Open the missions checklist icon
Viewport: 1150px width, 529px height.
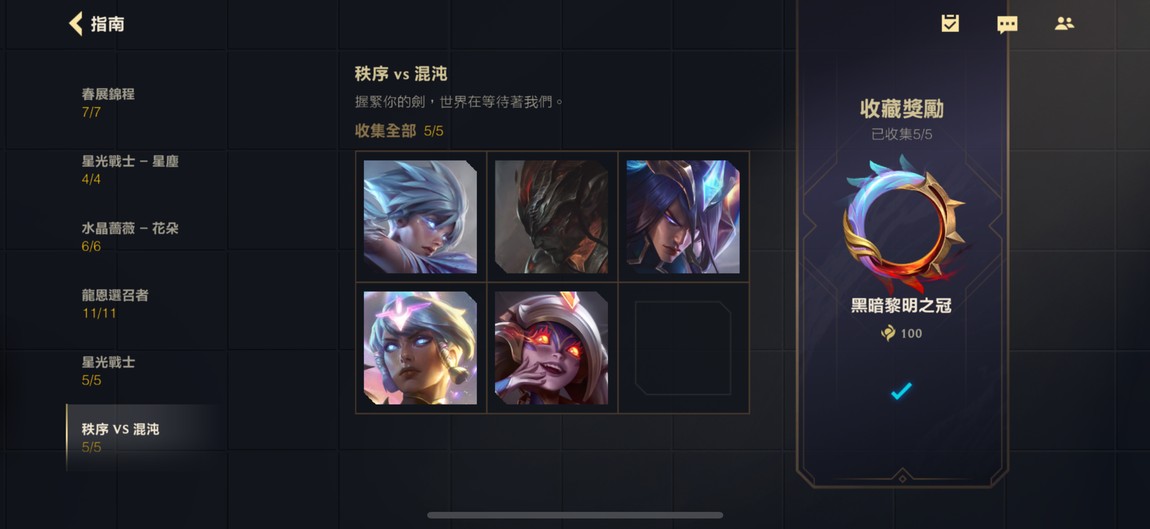point(950,23)
